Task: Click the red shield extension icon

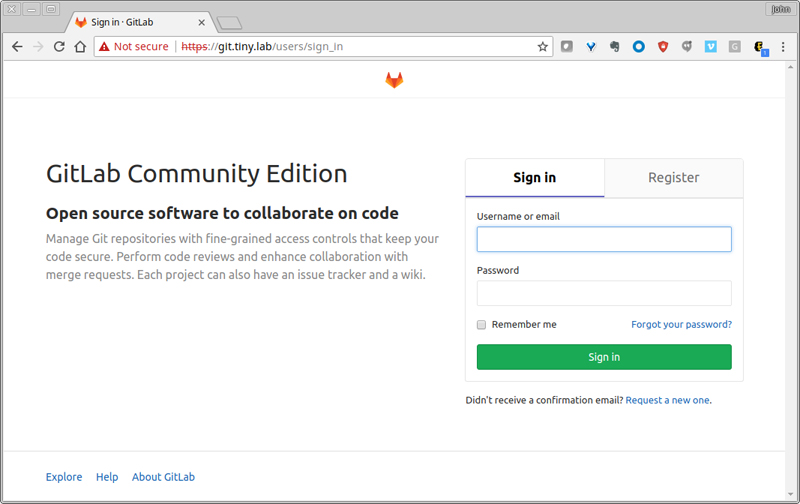Action: coord(662,46)
